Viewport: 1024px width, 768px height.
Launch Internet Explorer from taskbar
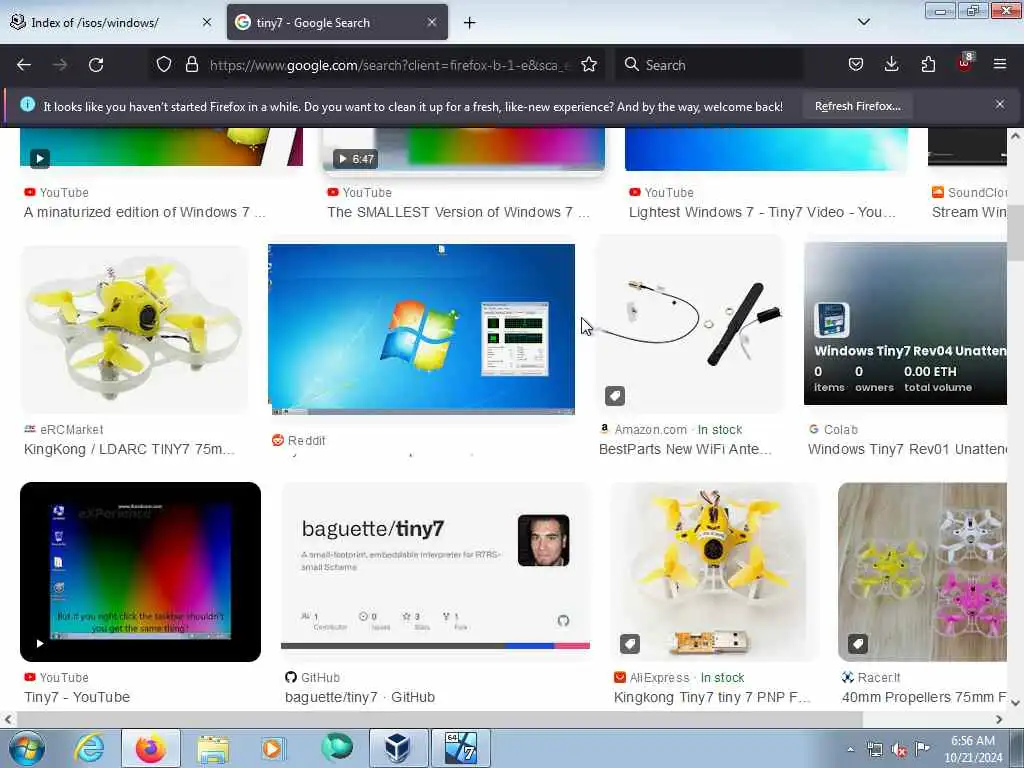[x=89, y=748]
